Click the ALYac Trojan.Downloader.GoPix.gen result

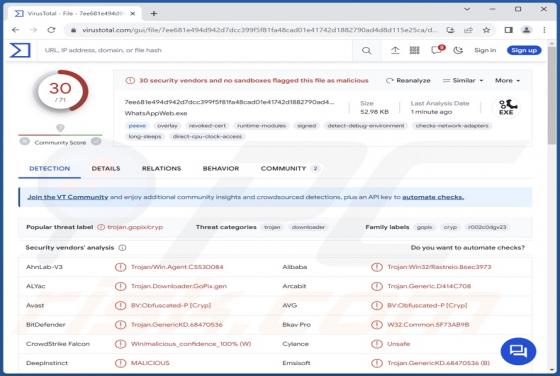click(x=179, y=286)
